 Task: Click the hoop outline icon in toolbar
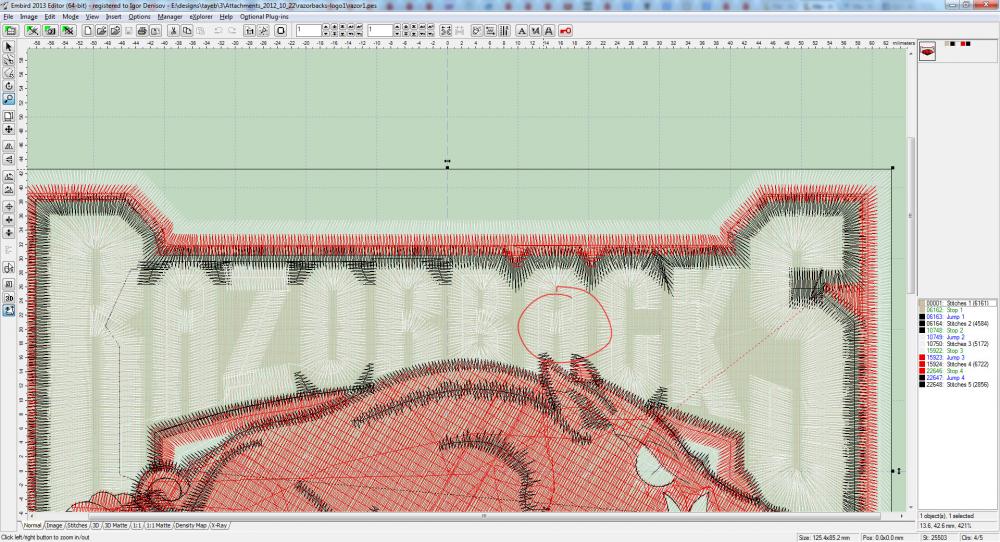click(x=281, y=31)
